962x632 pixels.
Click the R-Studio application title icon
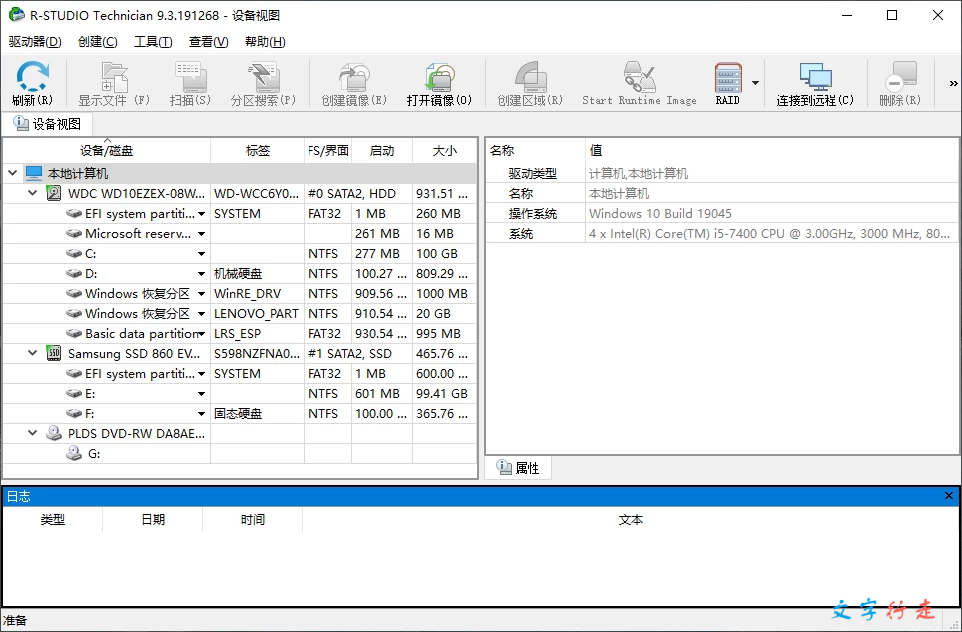[x=17, y=15]
